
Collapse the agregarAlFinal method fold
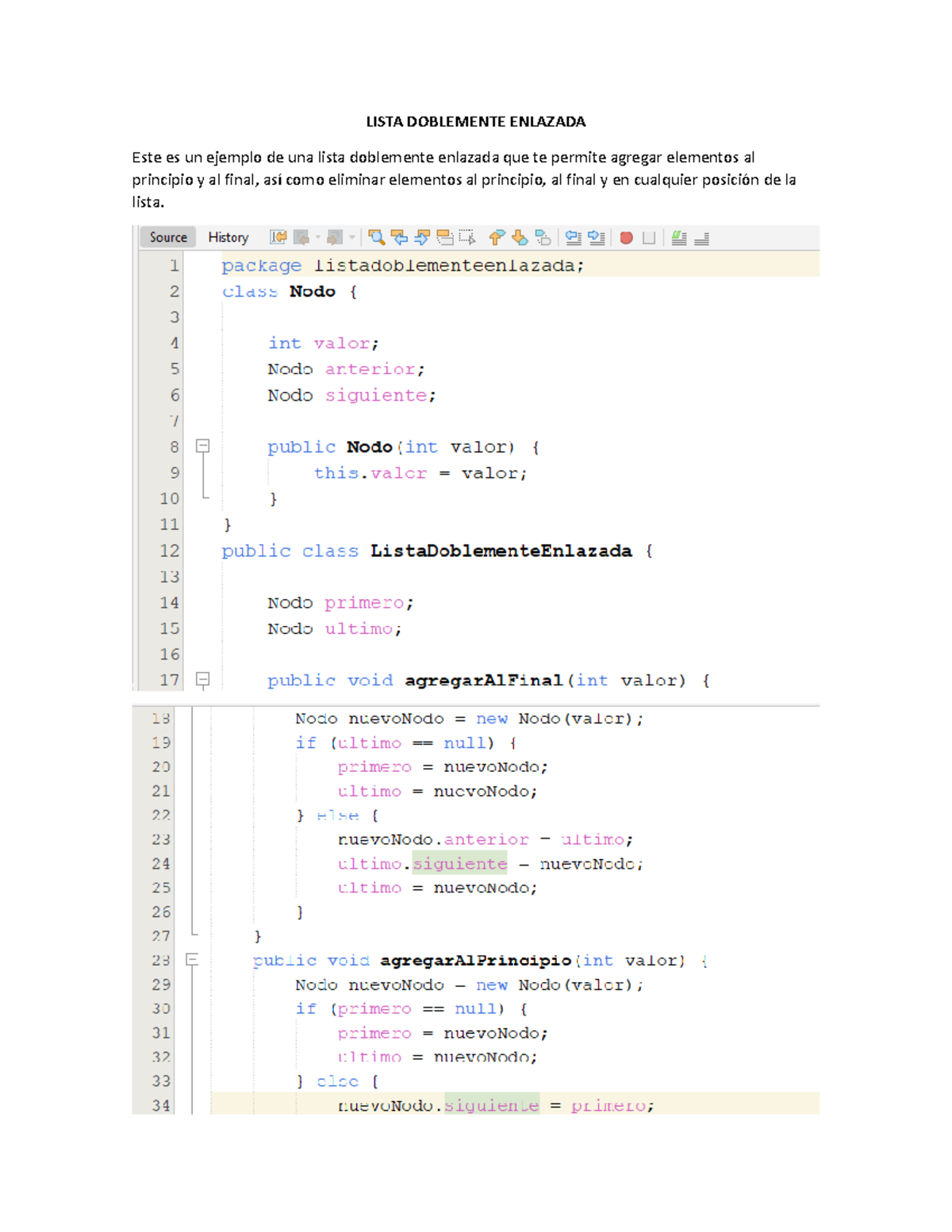click(x=203, y=680)
